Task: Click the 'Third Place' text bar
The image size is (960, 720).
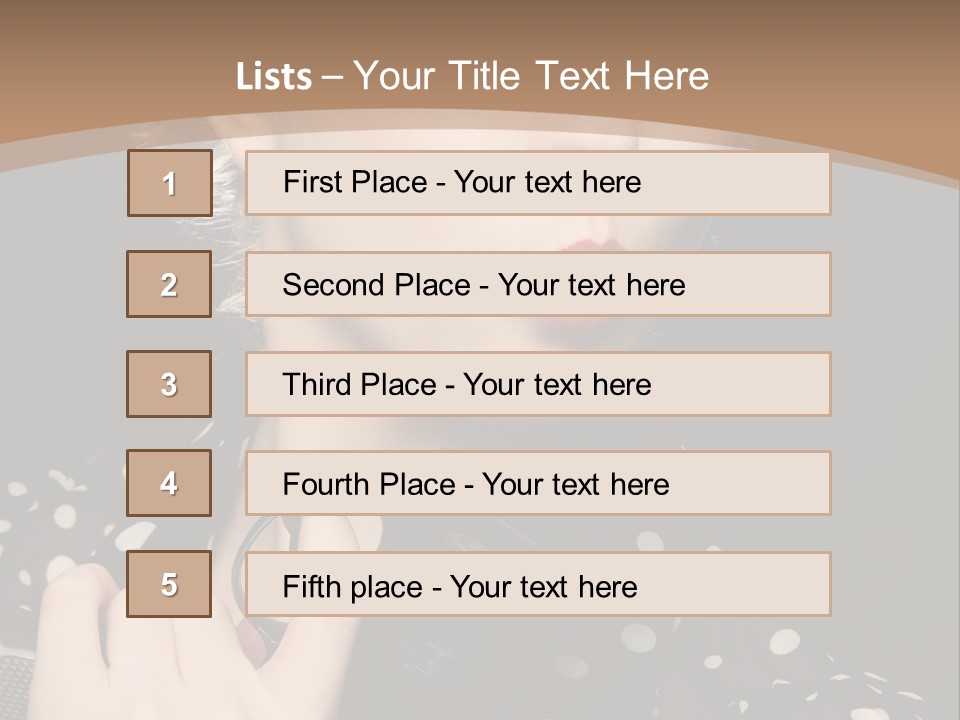Action: 538,384
